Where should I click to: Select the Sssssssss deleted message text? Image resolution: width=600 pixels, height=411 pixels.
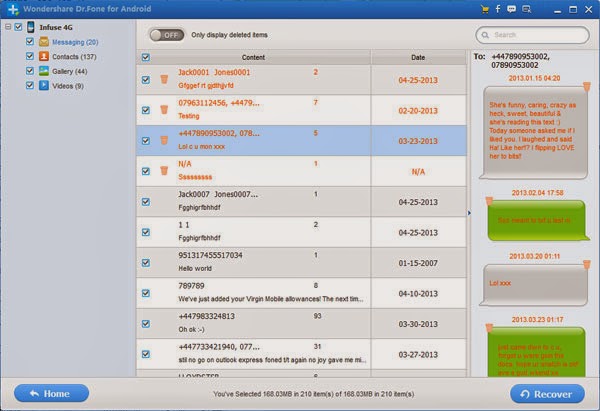(195, 177)
